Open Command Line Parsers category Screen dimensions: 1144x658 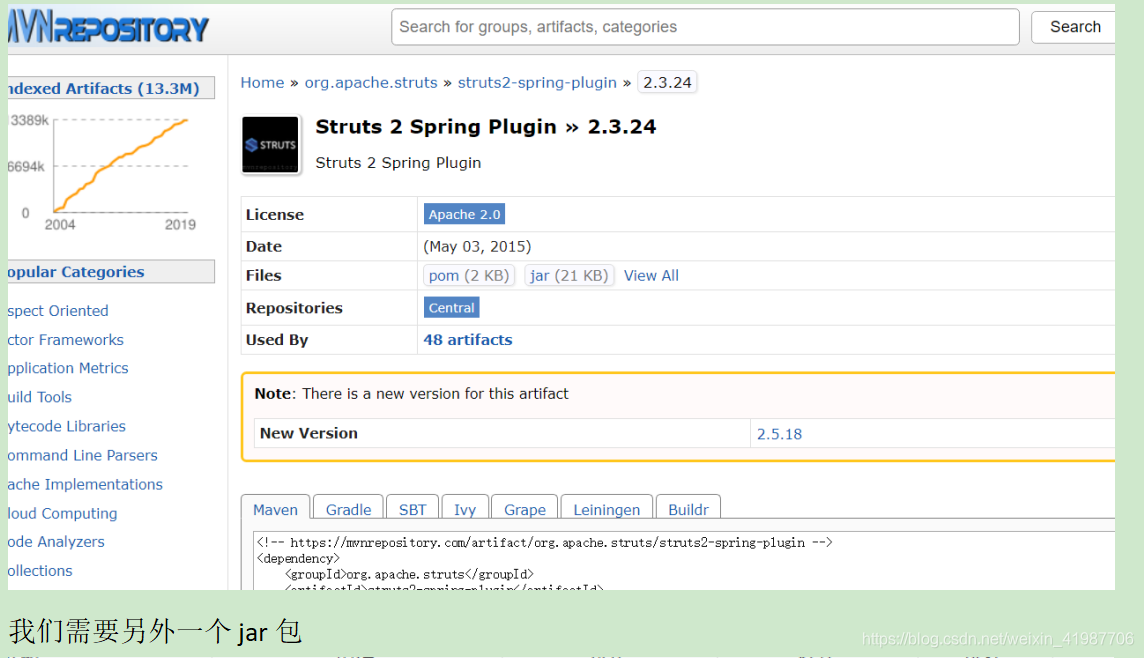click(82, 455)
